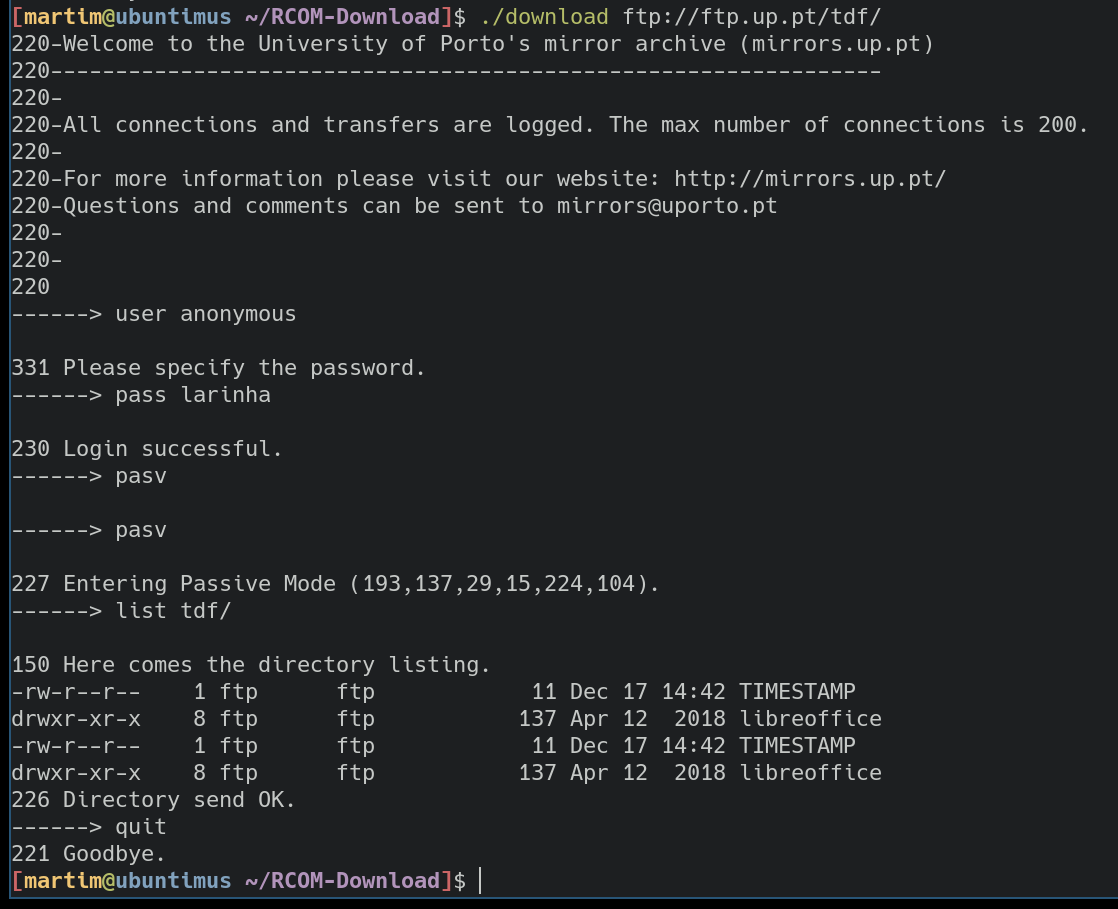Click the 'quit' command line

coord(89,826)
